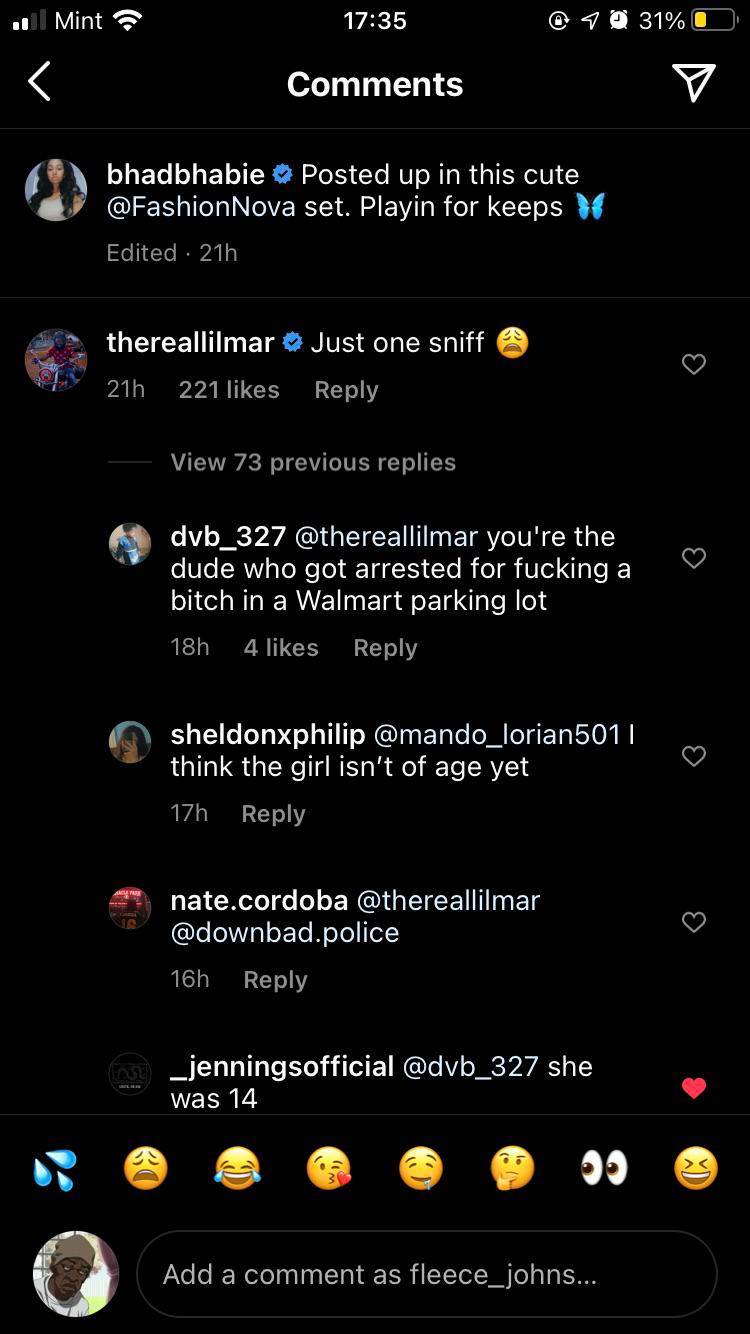Viewport: 750px width, 1334px height.
Task: Insert the eyes emoji
Action: 604,1168
